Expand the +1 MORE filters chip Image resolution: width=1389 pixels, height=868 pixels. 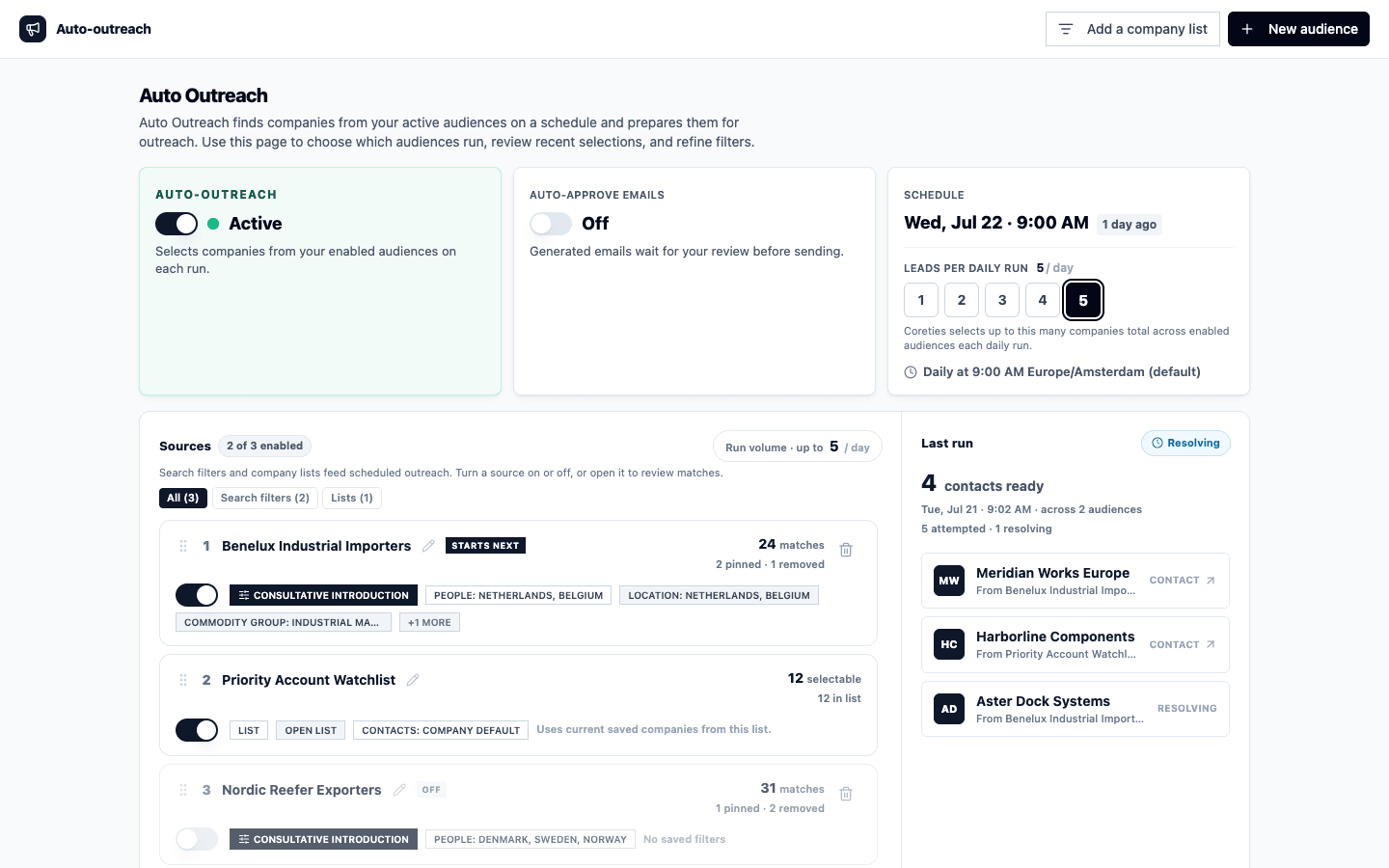tap(429, 622)
